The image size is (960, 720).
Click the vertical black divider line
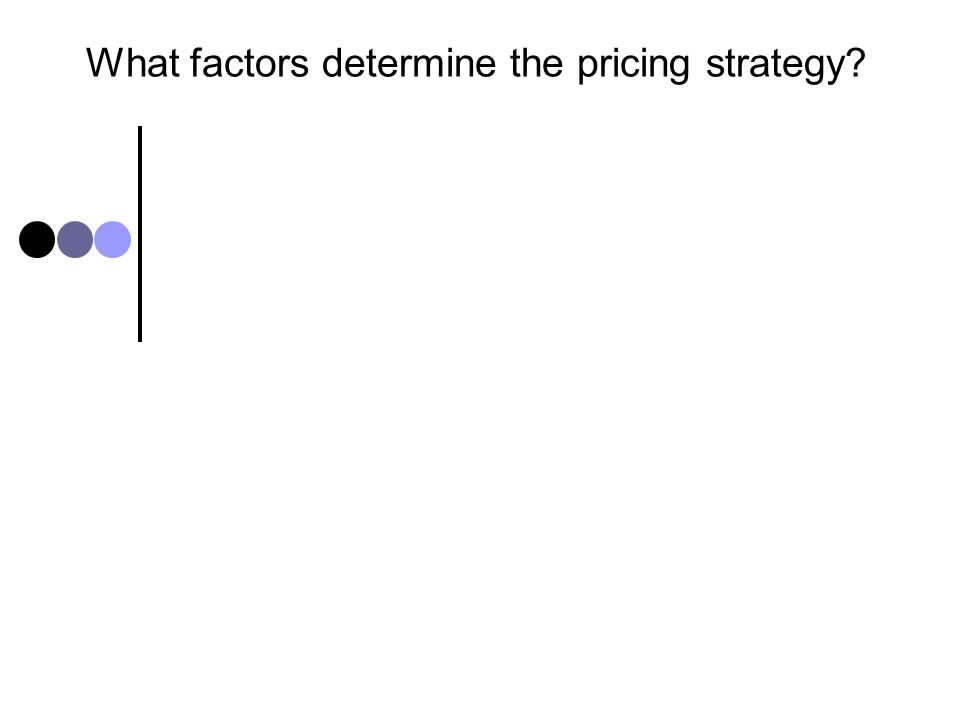tap(140, 234)
